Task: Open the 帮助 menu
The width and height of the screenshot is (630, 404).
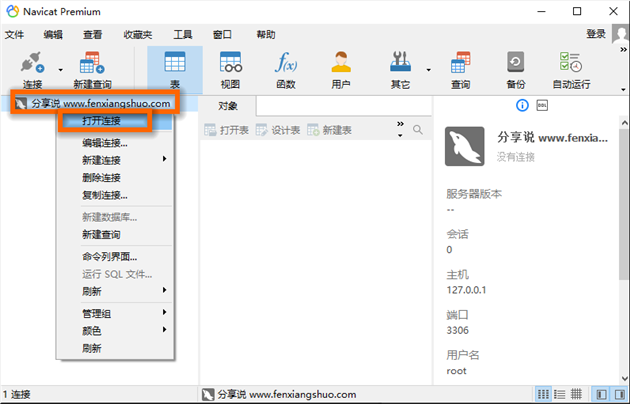Action: tap(266, 35)
